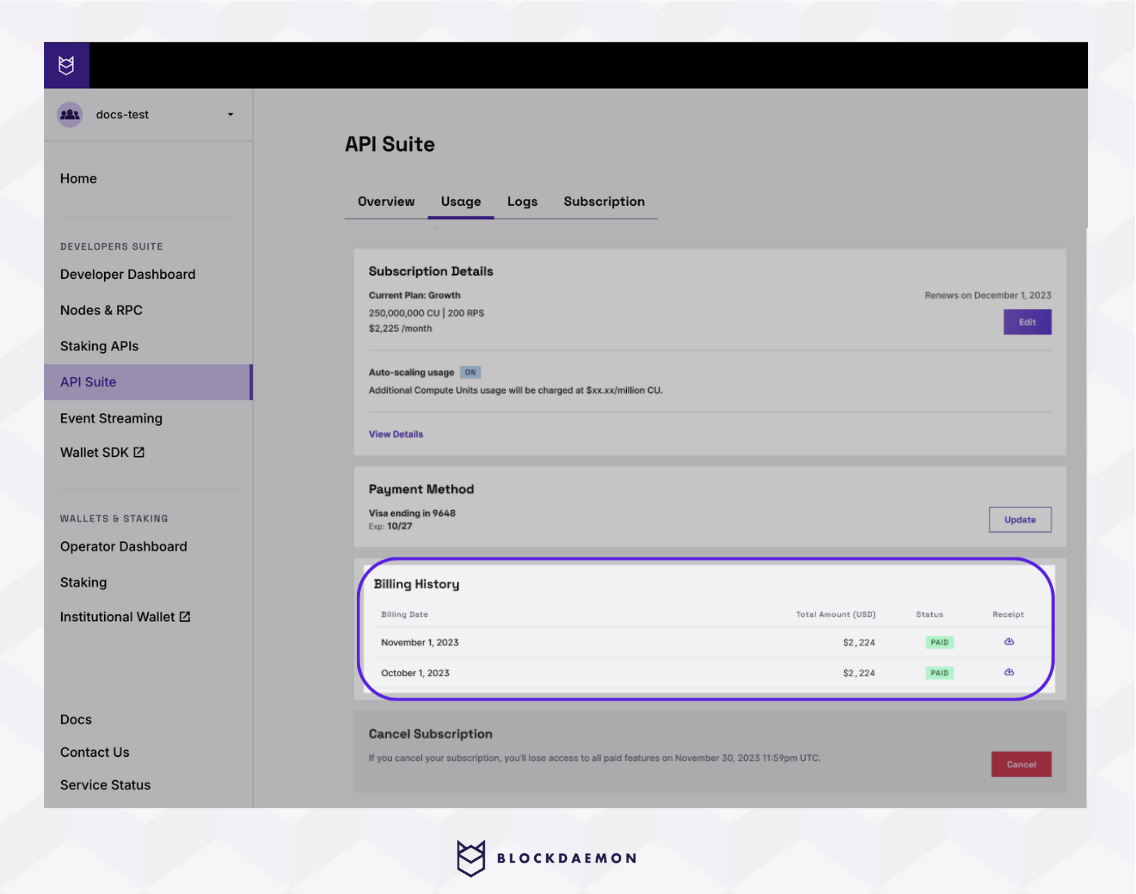Click the PAID status for October 1, 2023
The width and height of the screenshot is (1136, 894).
940,673
